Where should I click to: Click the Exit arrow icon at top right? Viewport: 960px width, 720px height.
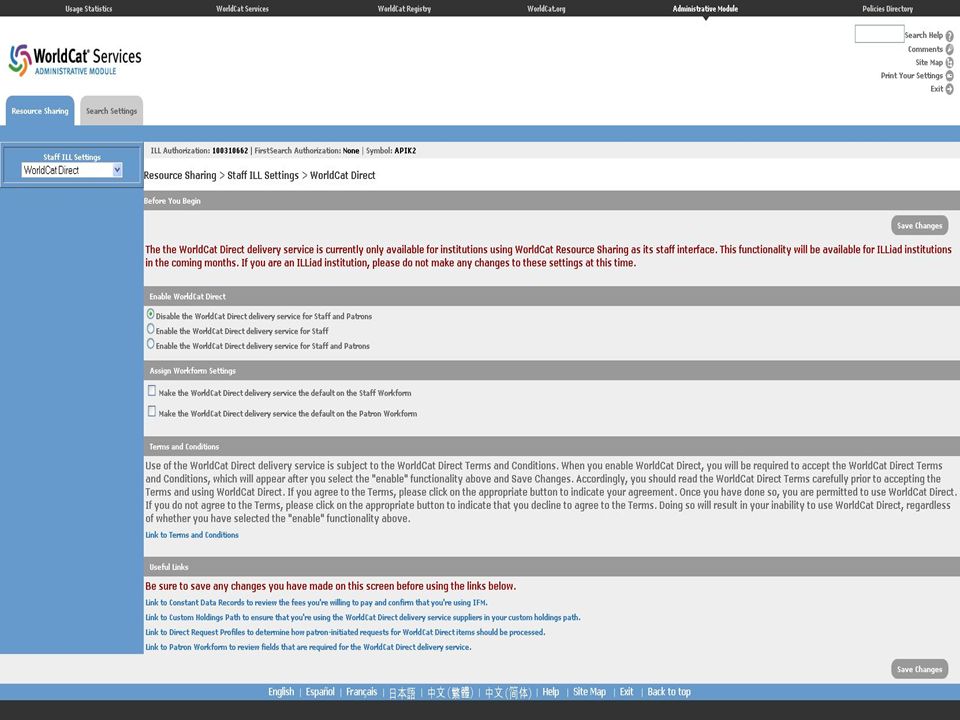tap(950, 89)
